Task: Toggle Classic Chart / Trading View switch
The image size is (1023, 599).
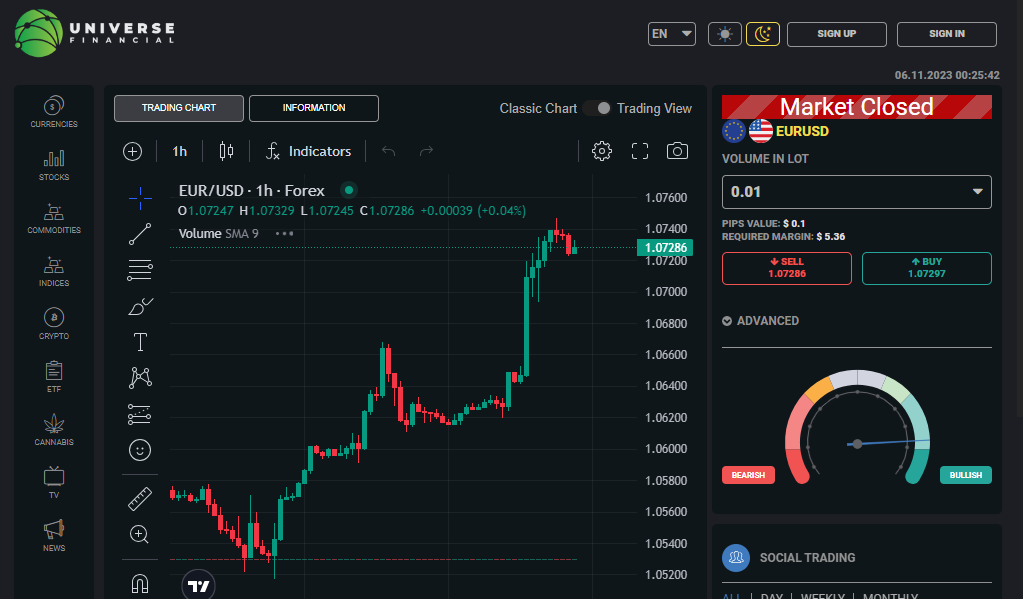Action: [x=597, y=108]
